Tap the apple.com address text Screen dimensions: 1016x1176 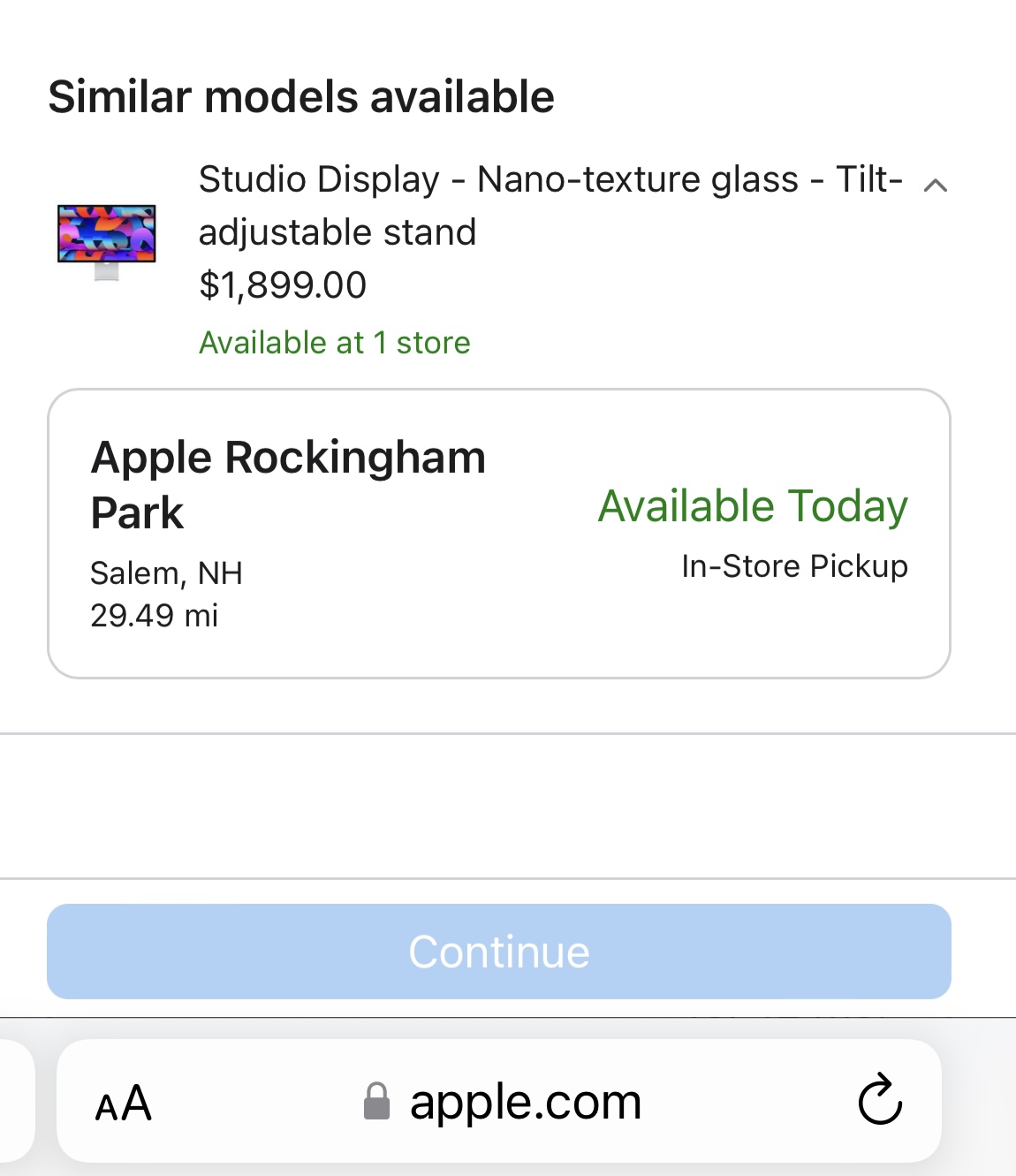pos(525,1102)
